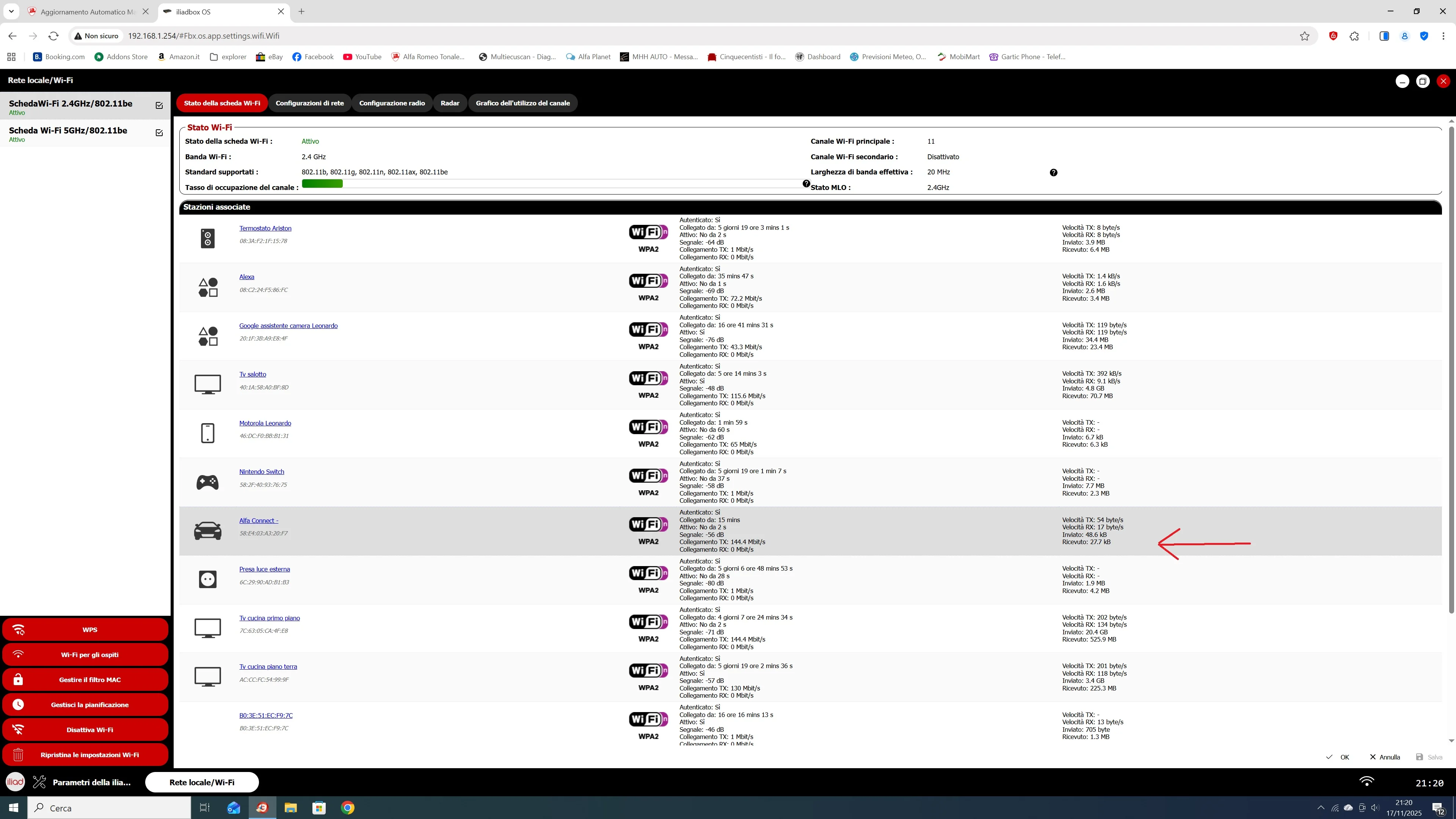Open Grafico dell'utilizzo del canale tab

[522, 103]
